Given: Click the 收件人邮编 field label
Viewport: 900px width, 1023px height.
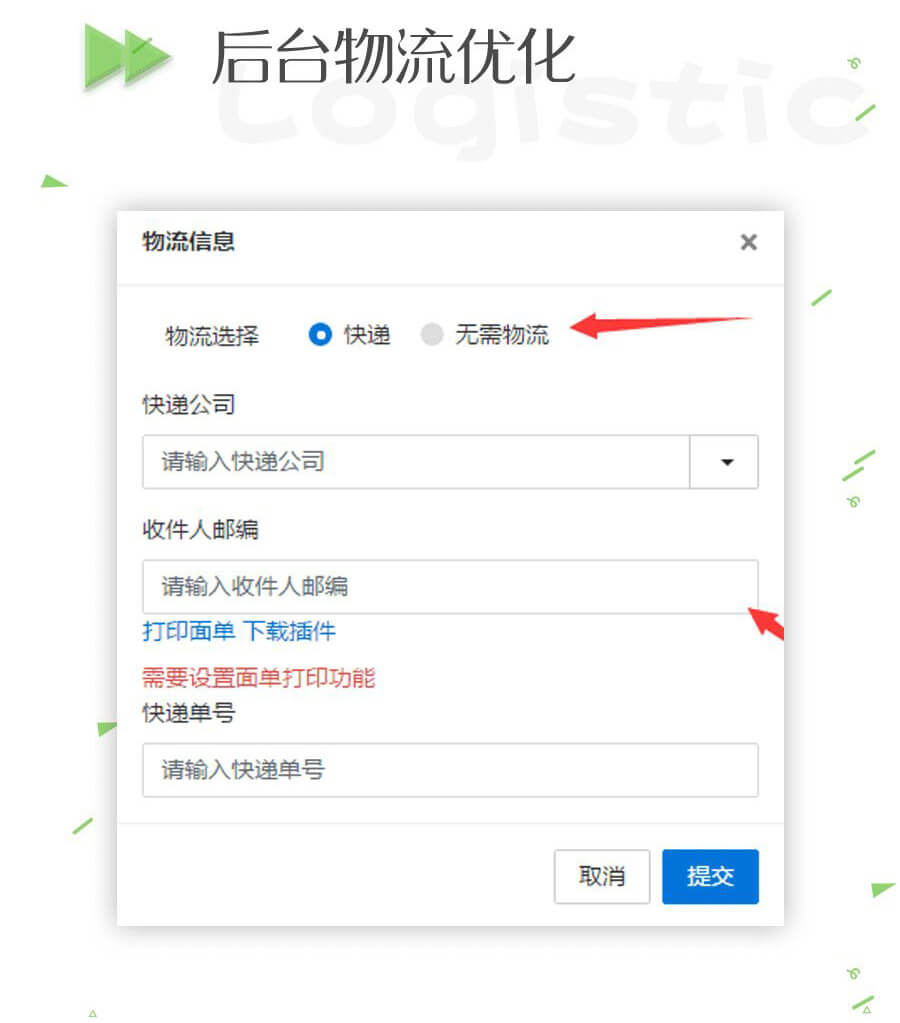Looking at the screenshot, I should [x=200, y=529].
